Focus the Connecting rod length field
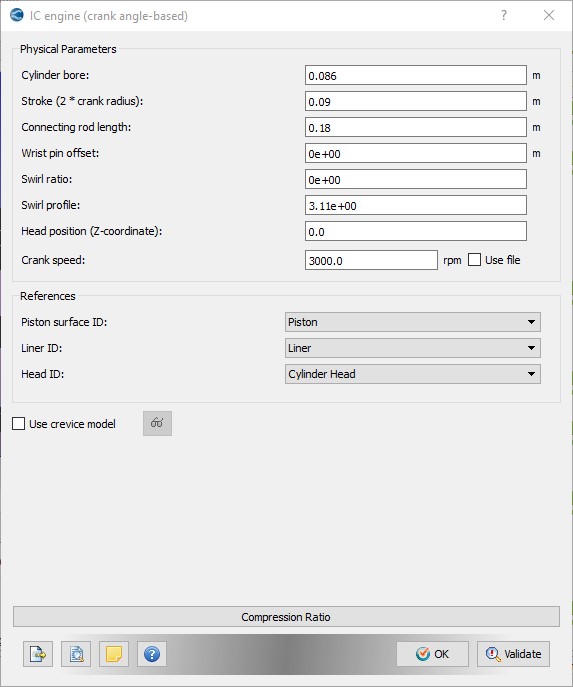573x687 pixels. coord(416,127)
